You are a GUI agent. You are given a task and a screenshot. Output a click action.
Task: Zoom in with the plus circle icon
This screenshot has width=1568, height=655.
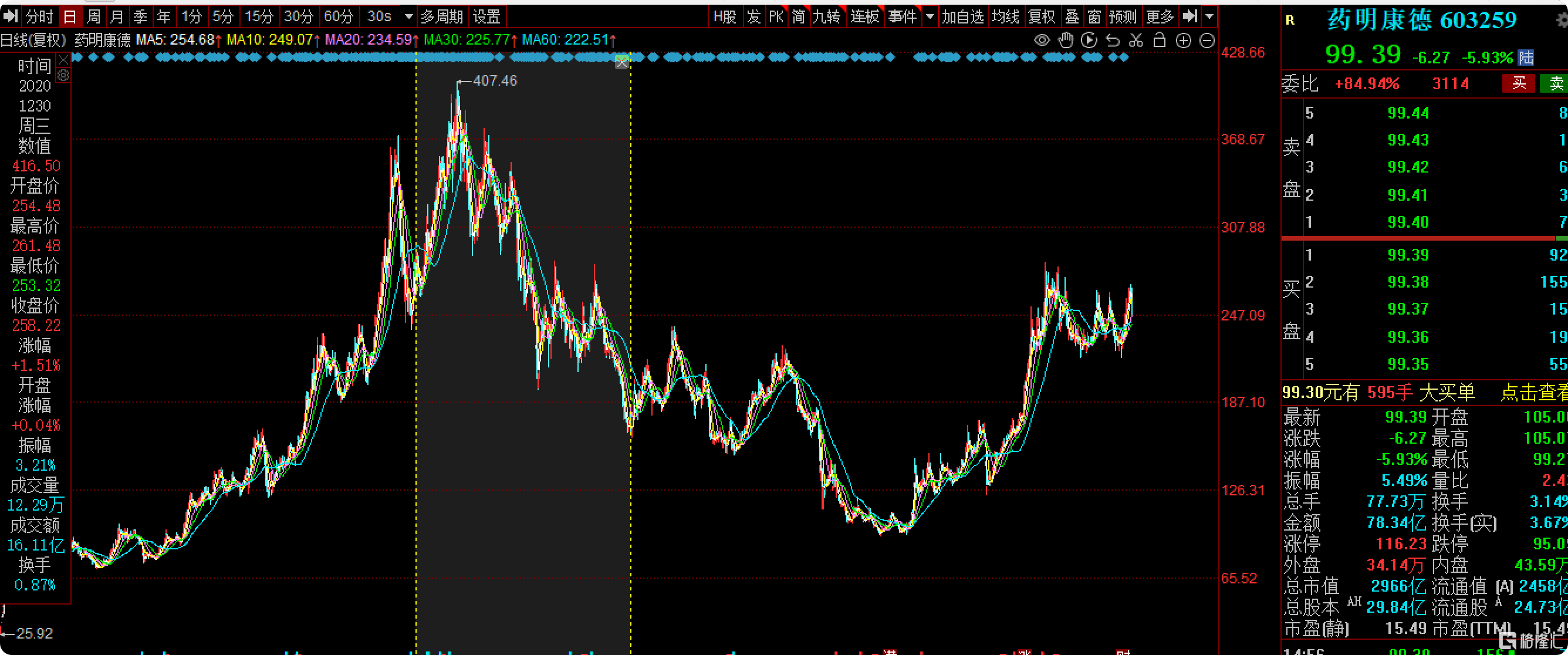coord(1183,40)
